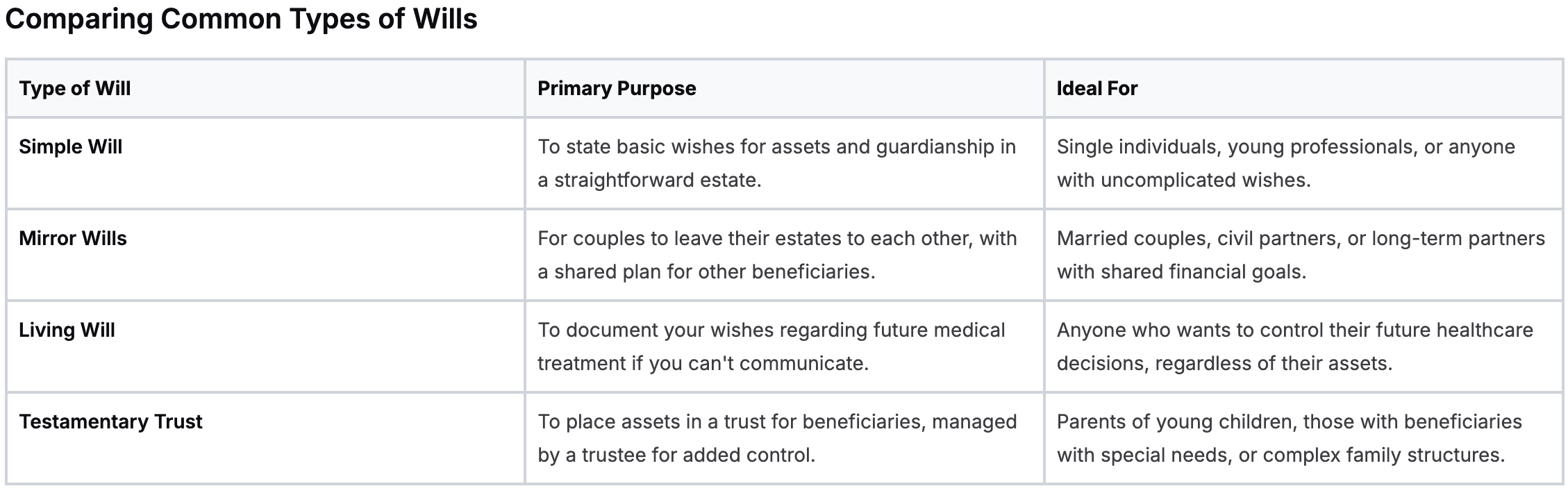Select the 'Testamentary Trust' row label

tap(111, 421)
